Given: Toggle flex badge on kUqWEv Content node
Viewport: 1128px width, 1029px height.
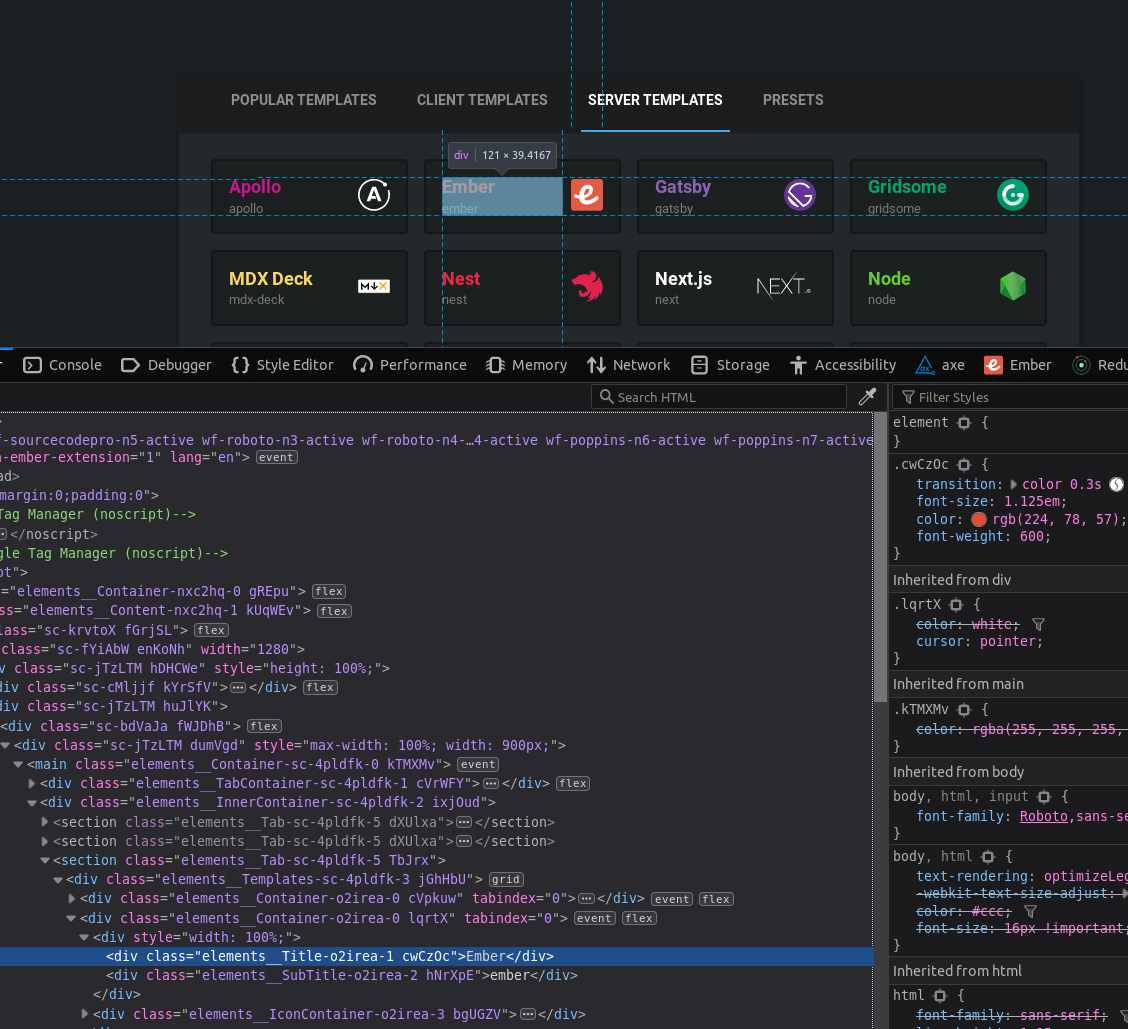Looking at the screenshot, I should (x=334, y=611).
